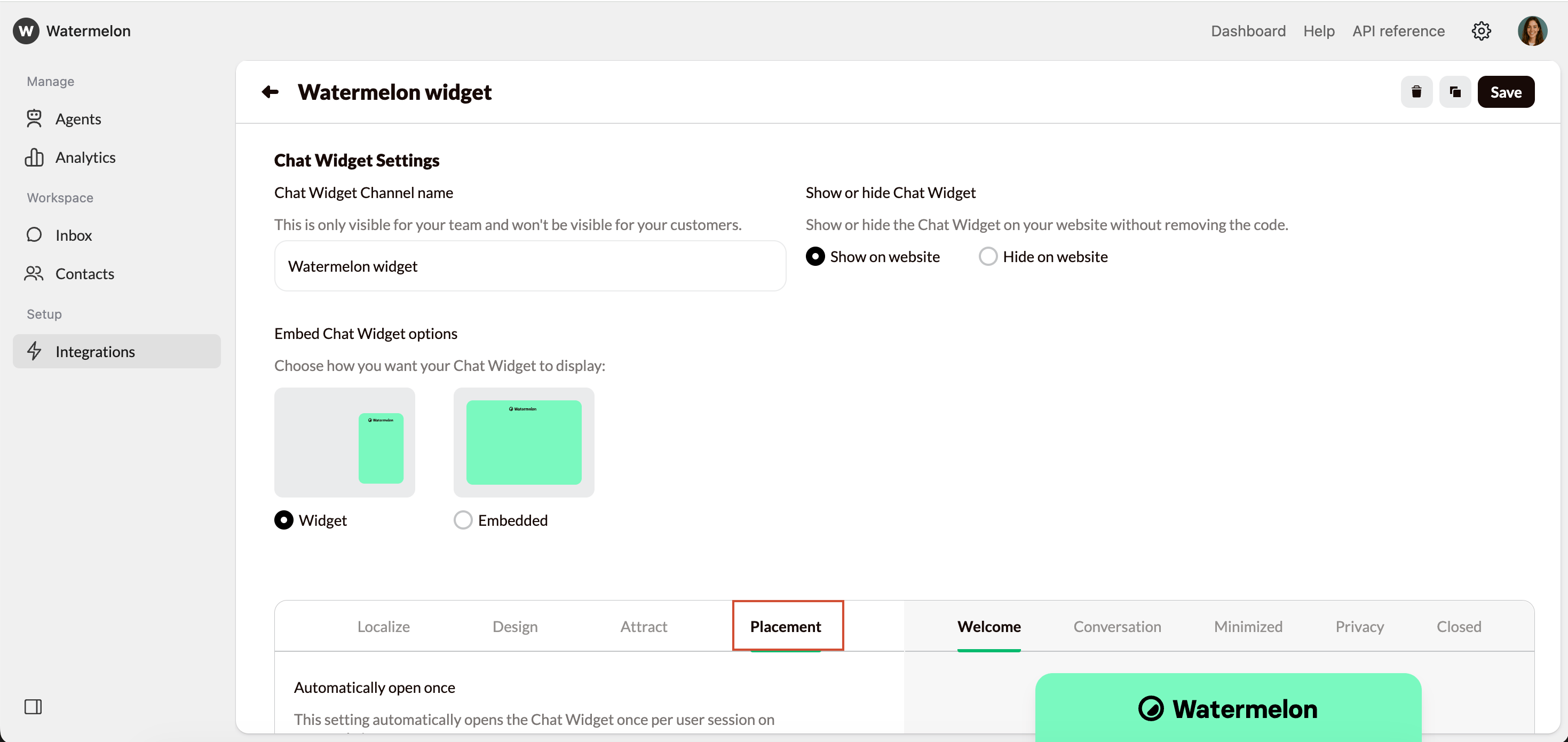Open the user profile avatar
1568x742 pixels.
tap(1532, 30)
